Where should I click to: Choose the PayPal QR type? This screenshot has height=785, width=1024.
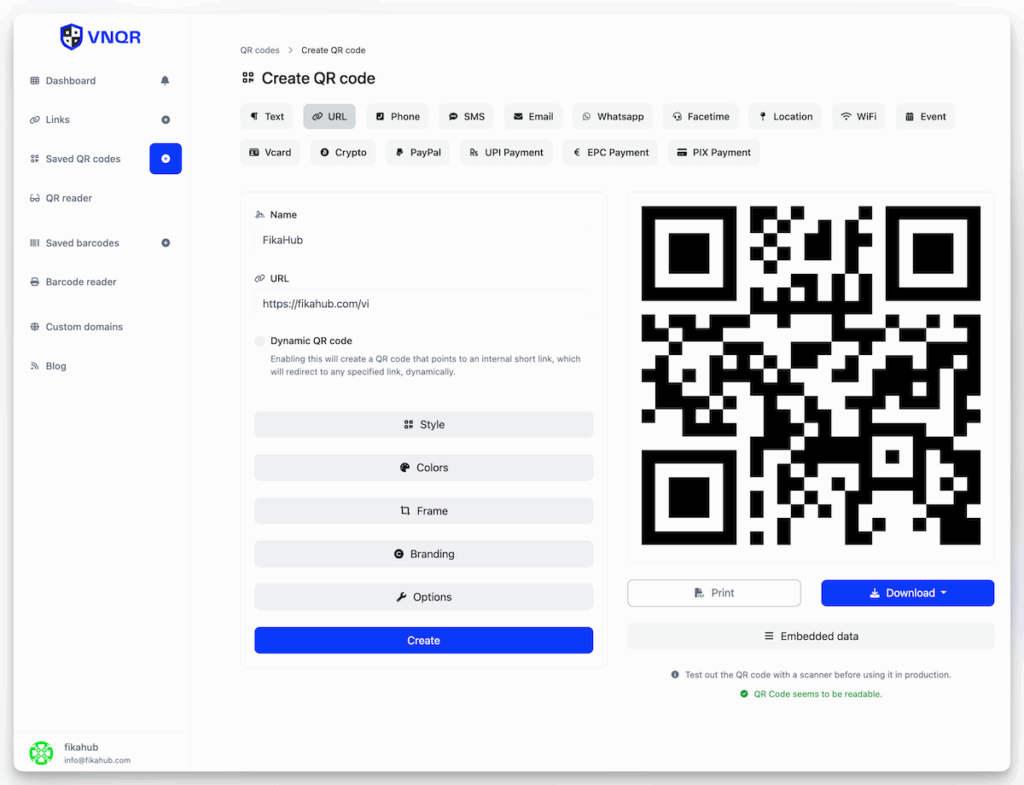(x=417, y=153)
